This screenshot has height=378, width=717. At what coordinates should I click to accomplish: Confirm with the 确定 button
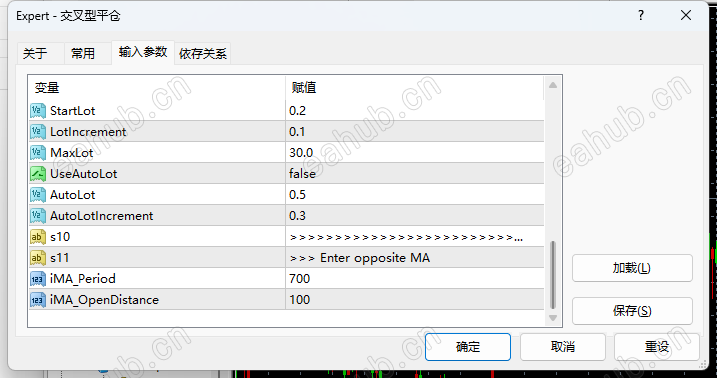tap(468, 347)
